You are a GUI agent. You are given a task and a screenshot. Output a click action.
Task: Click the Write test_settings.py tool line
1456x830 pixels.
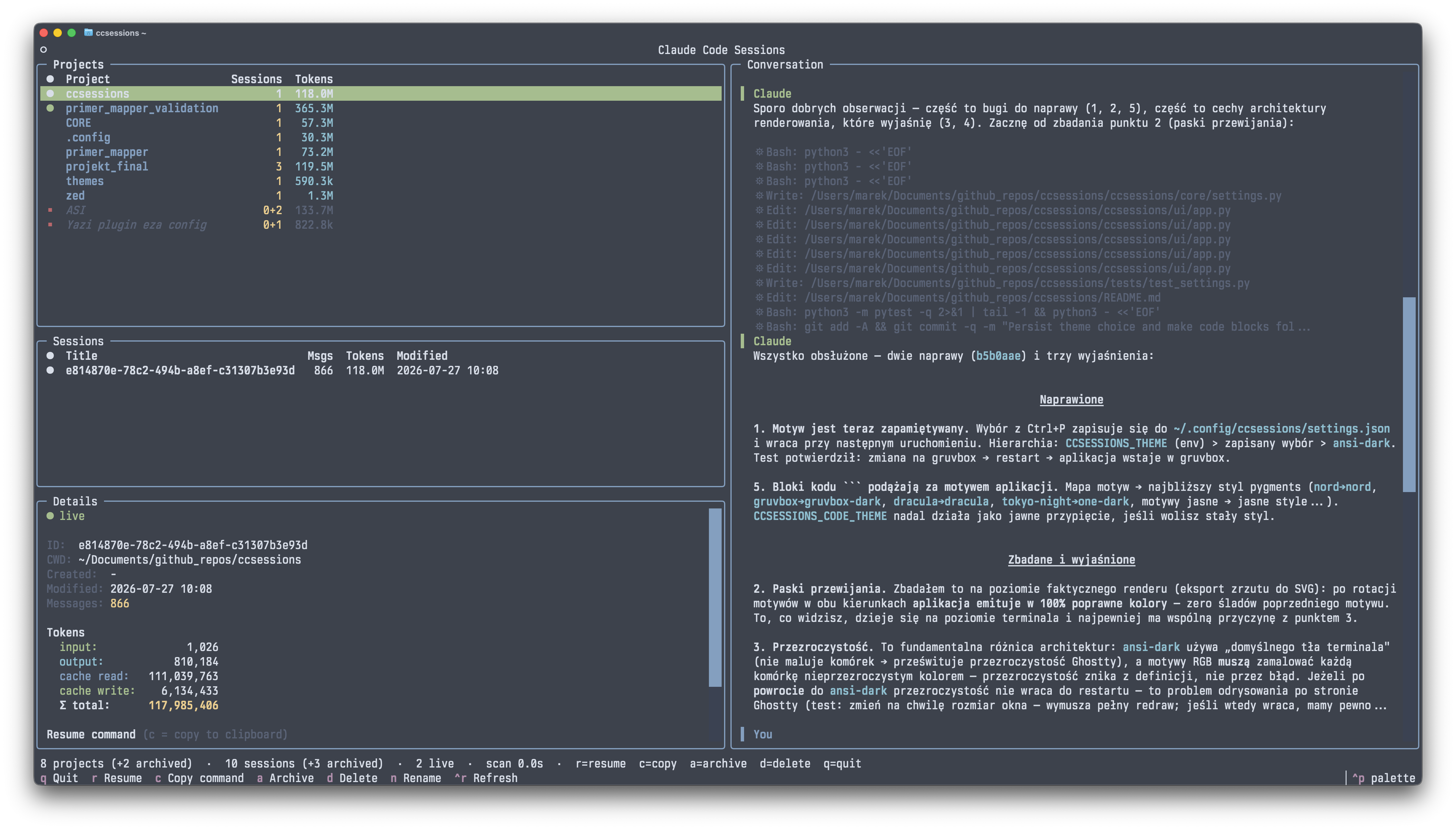1002,283
